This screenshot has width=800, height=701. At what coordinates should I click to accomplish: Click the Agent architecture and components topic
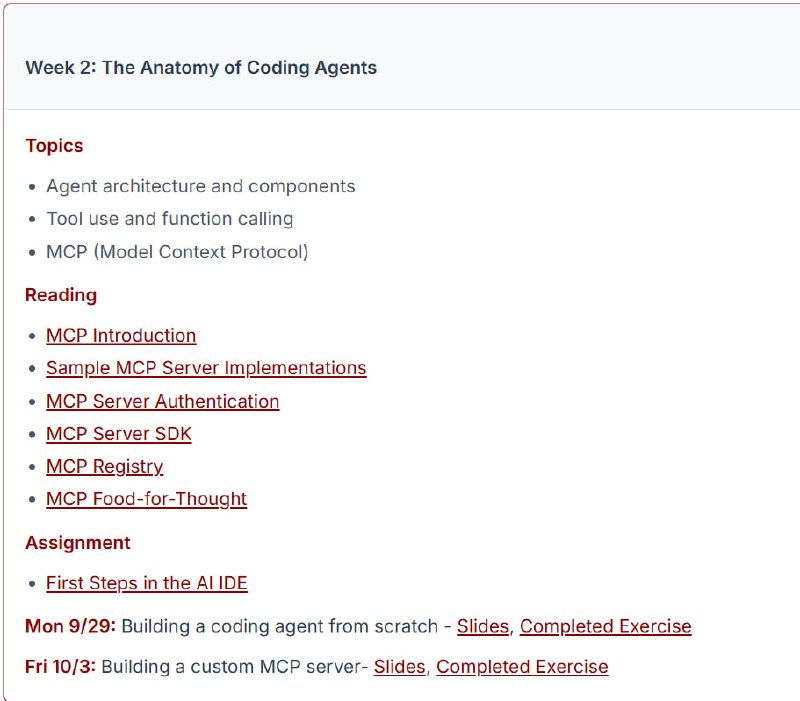[x=200, y=186]
